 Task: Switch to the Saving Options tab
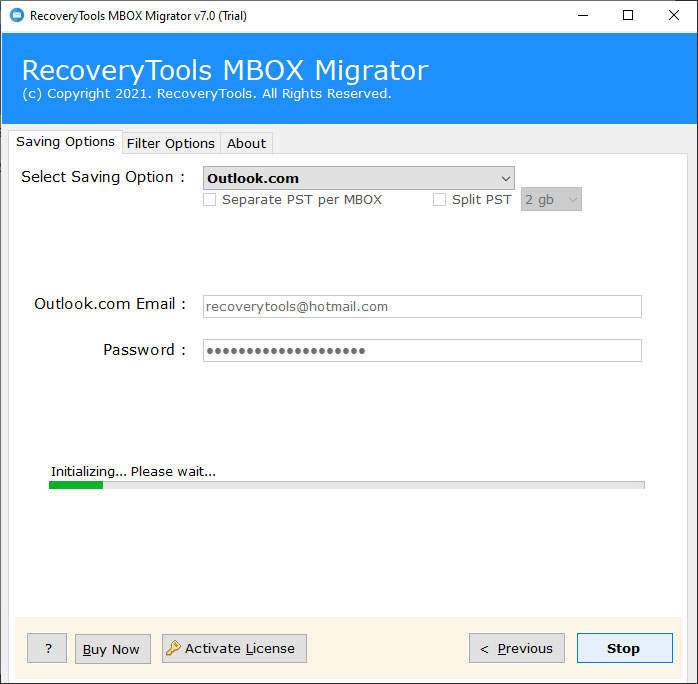coord(65,142)
